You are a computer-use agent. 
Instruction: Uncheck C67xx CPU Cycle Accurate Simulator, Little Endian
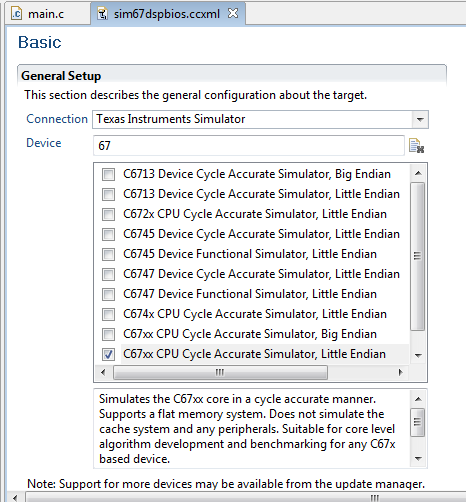[108, 354]
